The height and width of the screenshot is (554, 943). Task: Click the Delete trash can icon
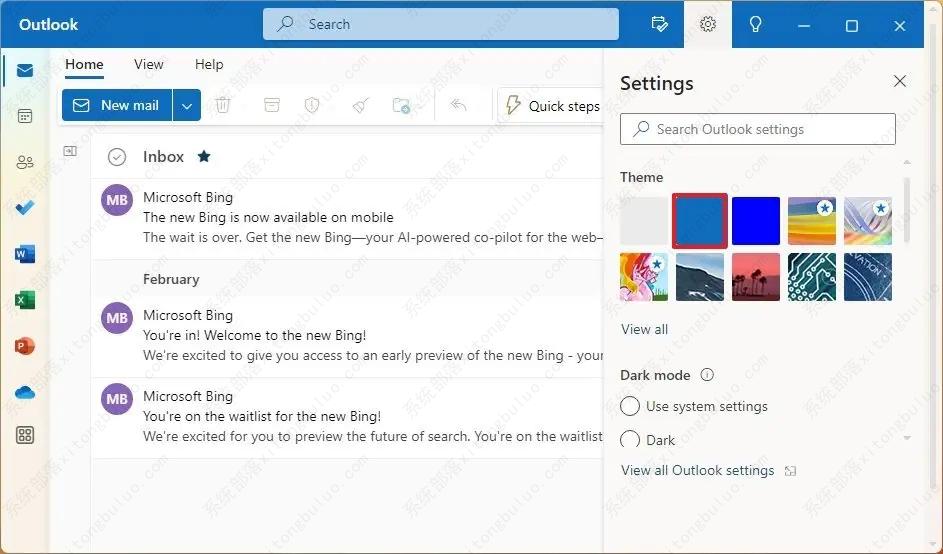(223, 105)
